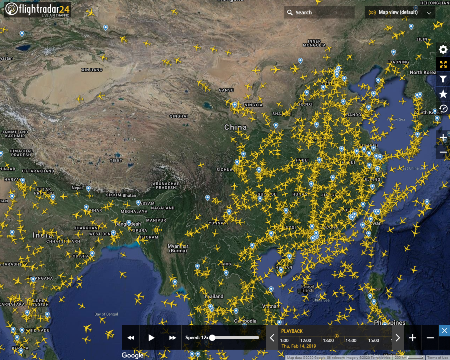Viewport: 450px width, 360px height.
Task: Zoom in the playback timeline with plus
Action: (x=412, y=338)
